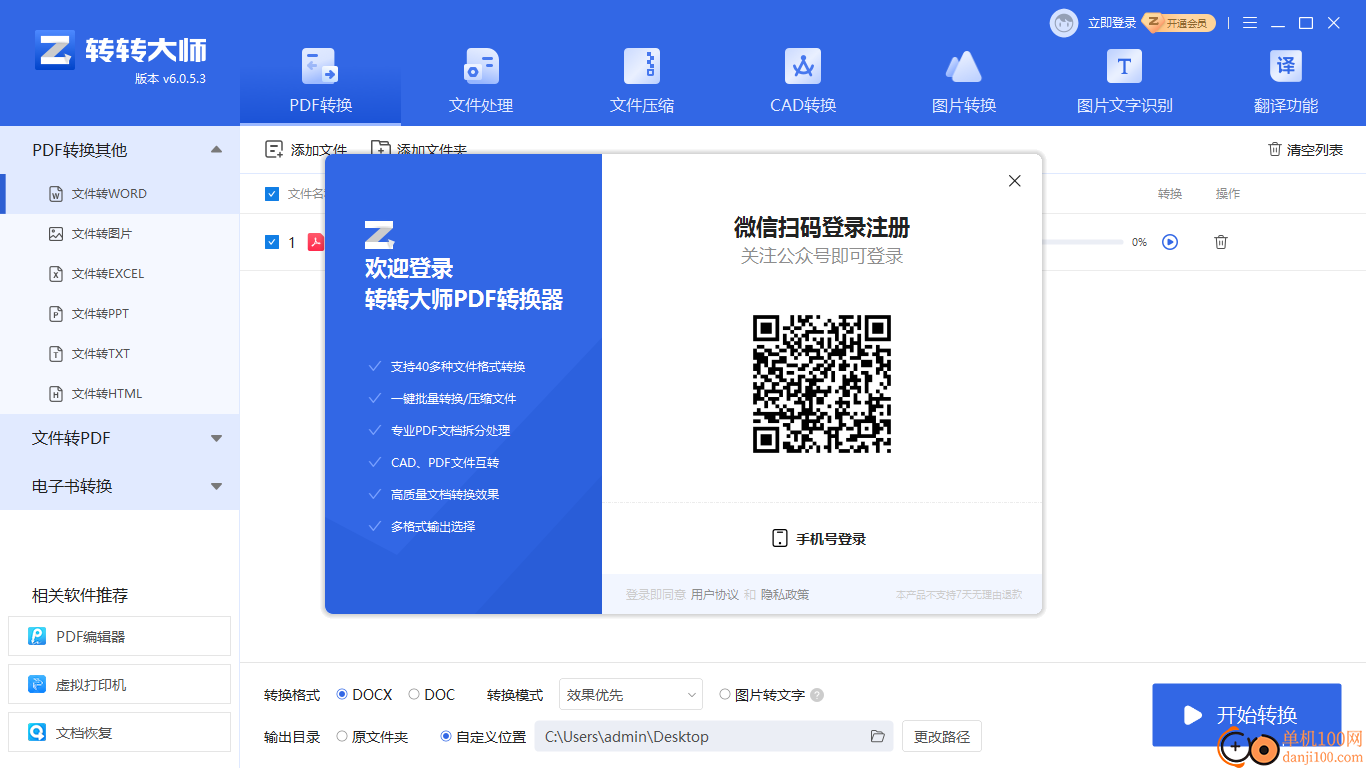This screenshot has width=1366, height=768.
Task: Switch to the 文件处理 tab
Action: click(481, 82)
